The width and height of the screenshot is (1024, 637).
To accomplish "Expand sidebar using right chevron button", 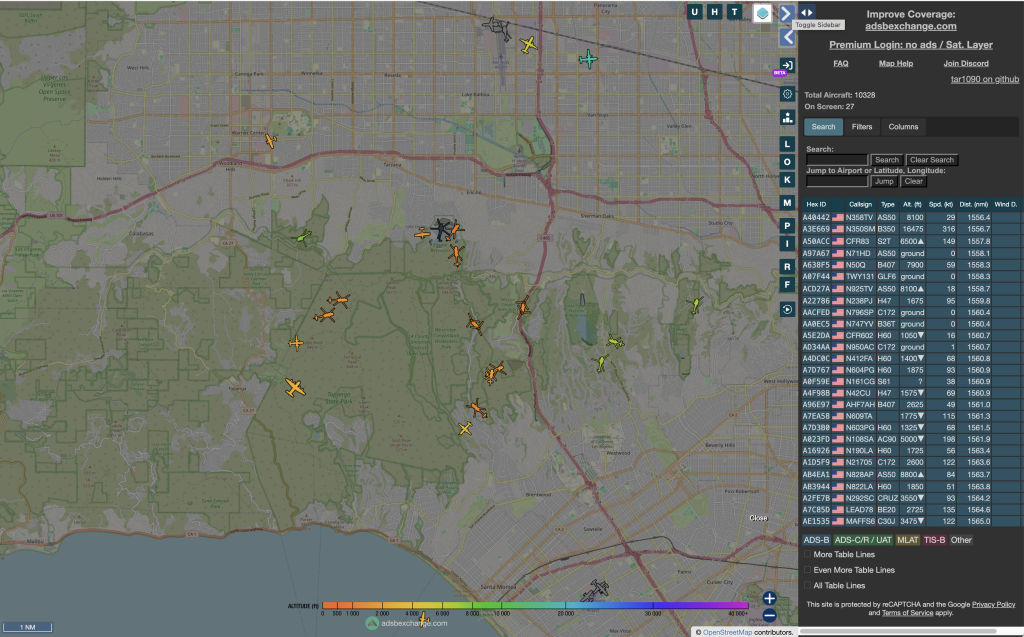I will pyautogui.click(x=787, y=13).
